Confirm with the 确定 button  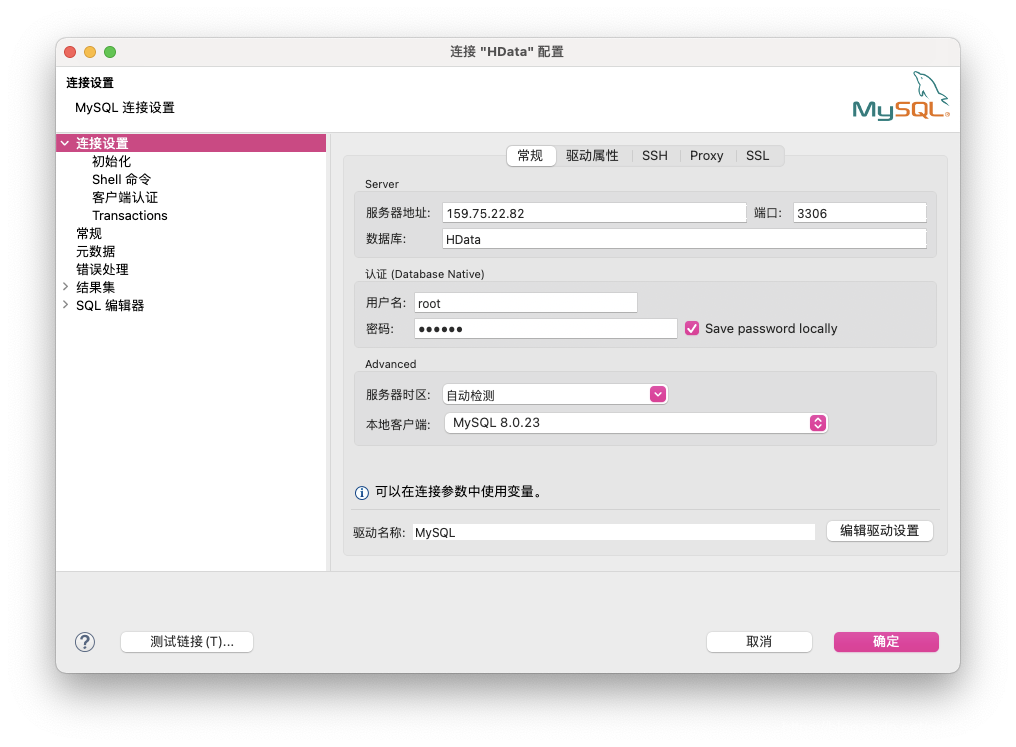click(x=886, y=642)
